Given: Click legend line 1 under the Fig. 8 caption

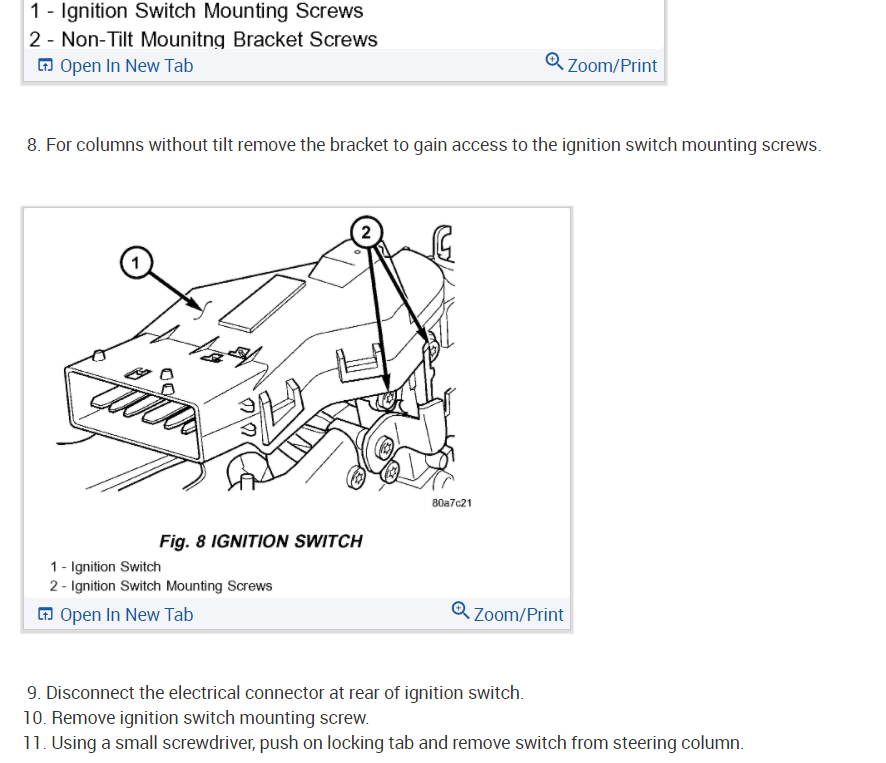Looking at the screenshot, I should click(x=106, y=566).
